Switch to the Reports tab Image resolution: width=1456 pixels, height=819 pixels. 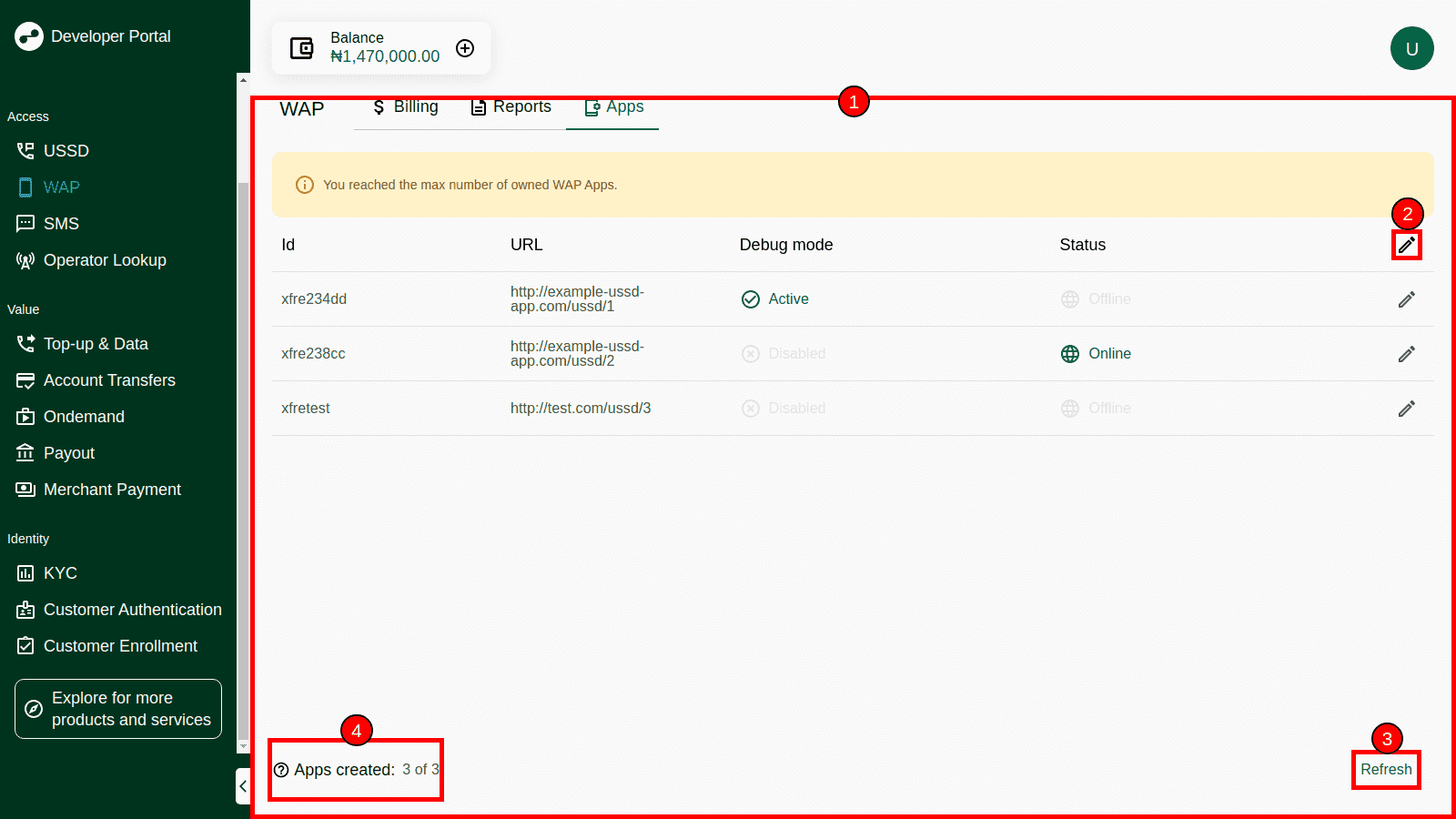coord(511,107)
